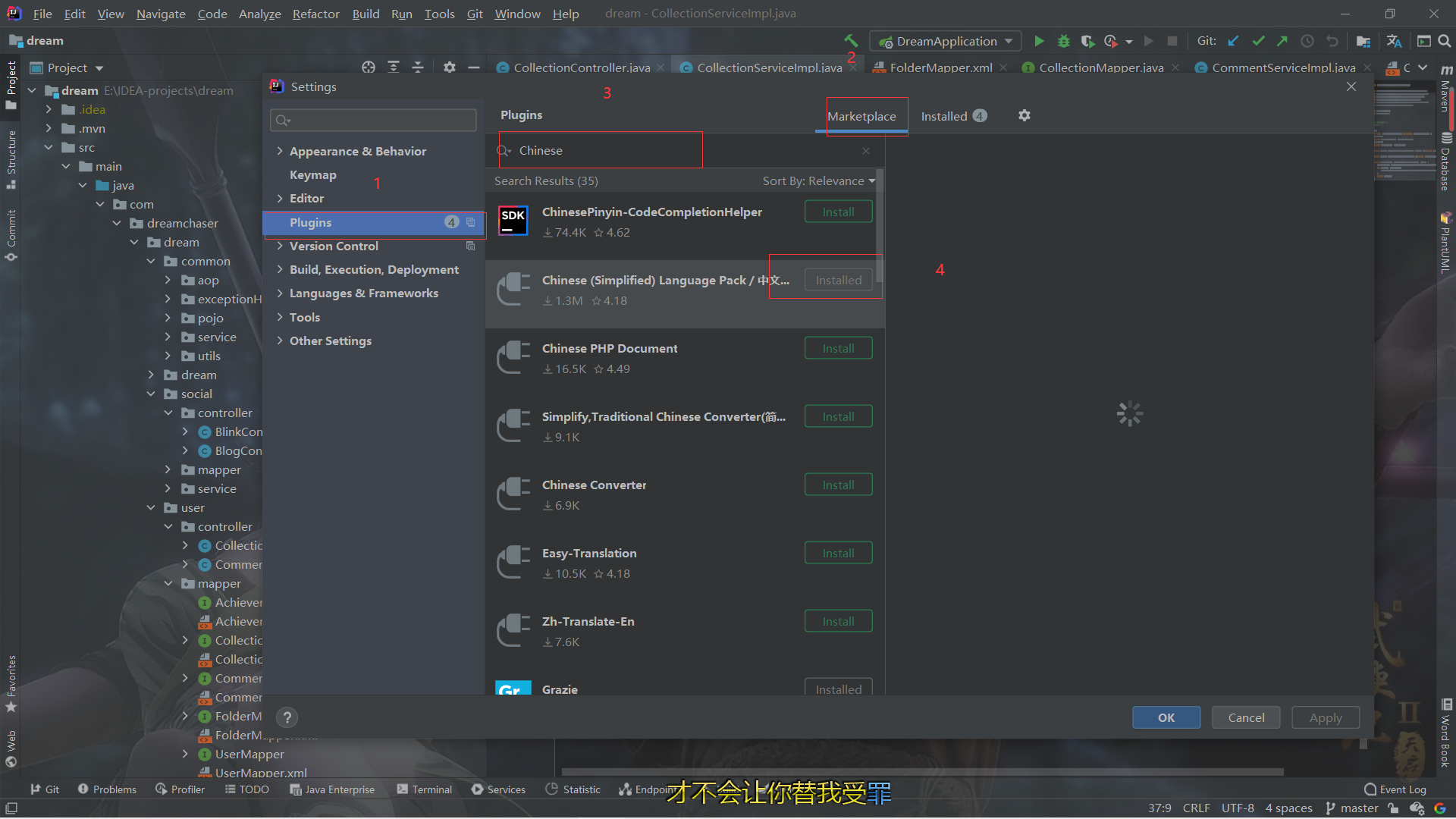Open plugin settings gear icon
This screenshot has width=1456, height=819.
(x=1024, y=115)
